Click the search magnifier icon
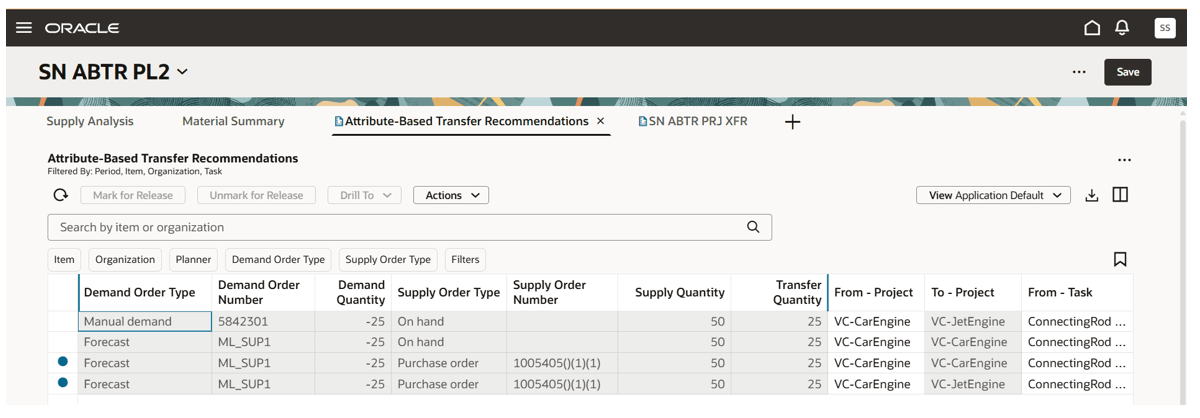1200x418 pixels. pos(753,227)
